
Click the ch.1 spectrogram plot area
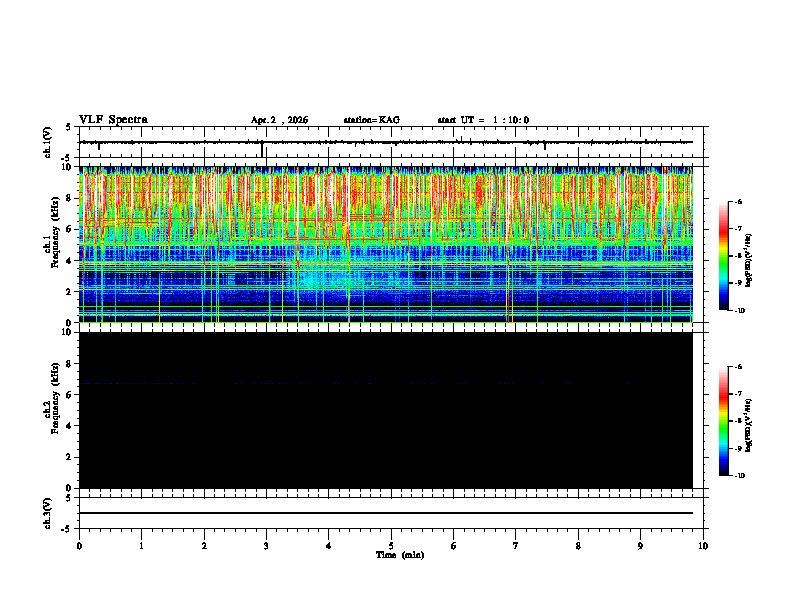click(x=385, y=244)
